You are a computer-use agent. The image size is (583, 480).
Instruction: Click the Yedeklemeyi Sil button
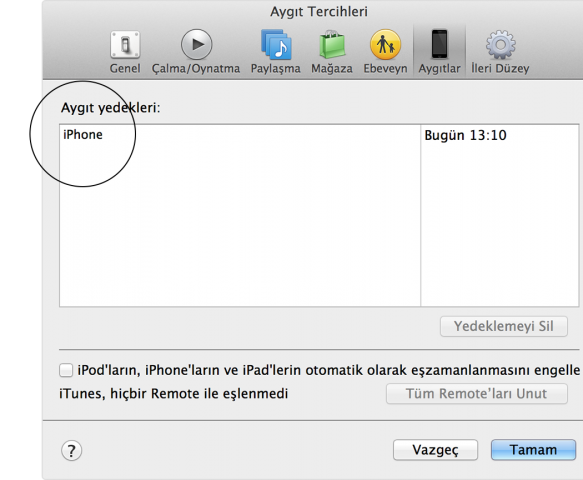point(504,326)
